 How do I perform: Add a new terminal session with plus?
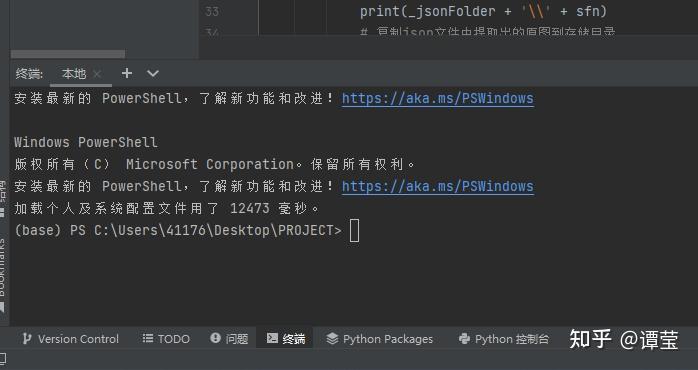[127, 73]
